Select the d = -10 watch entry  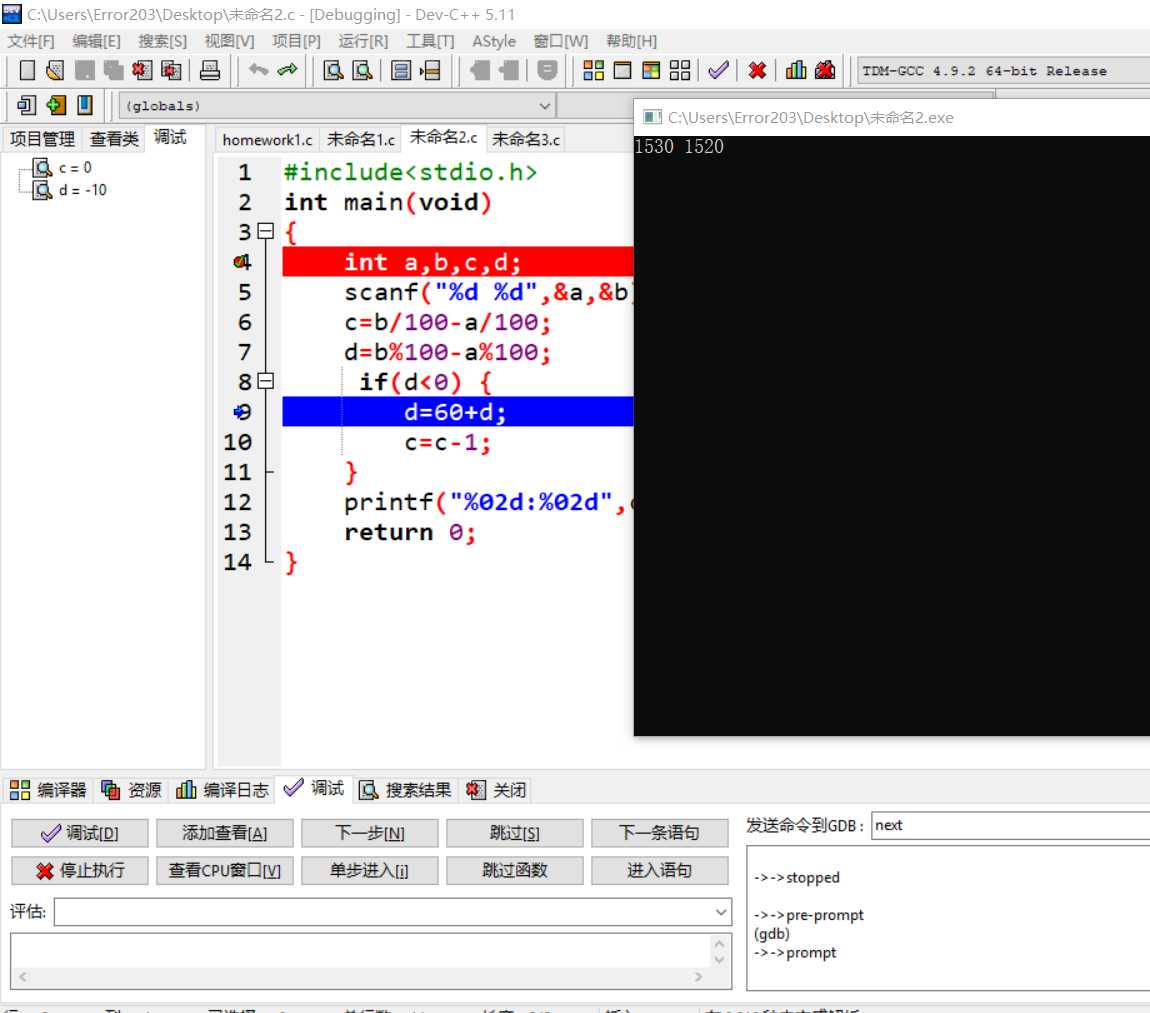82,190
